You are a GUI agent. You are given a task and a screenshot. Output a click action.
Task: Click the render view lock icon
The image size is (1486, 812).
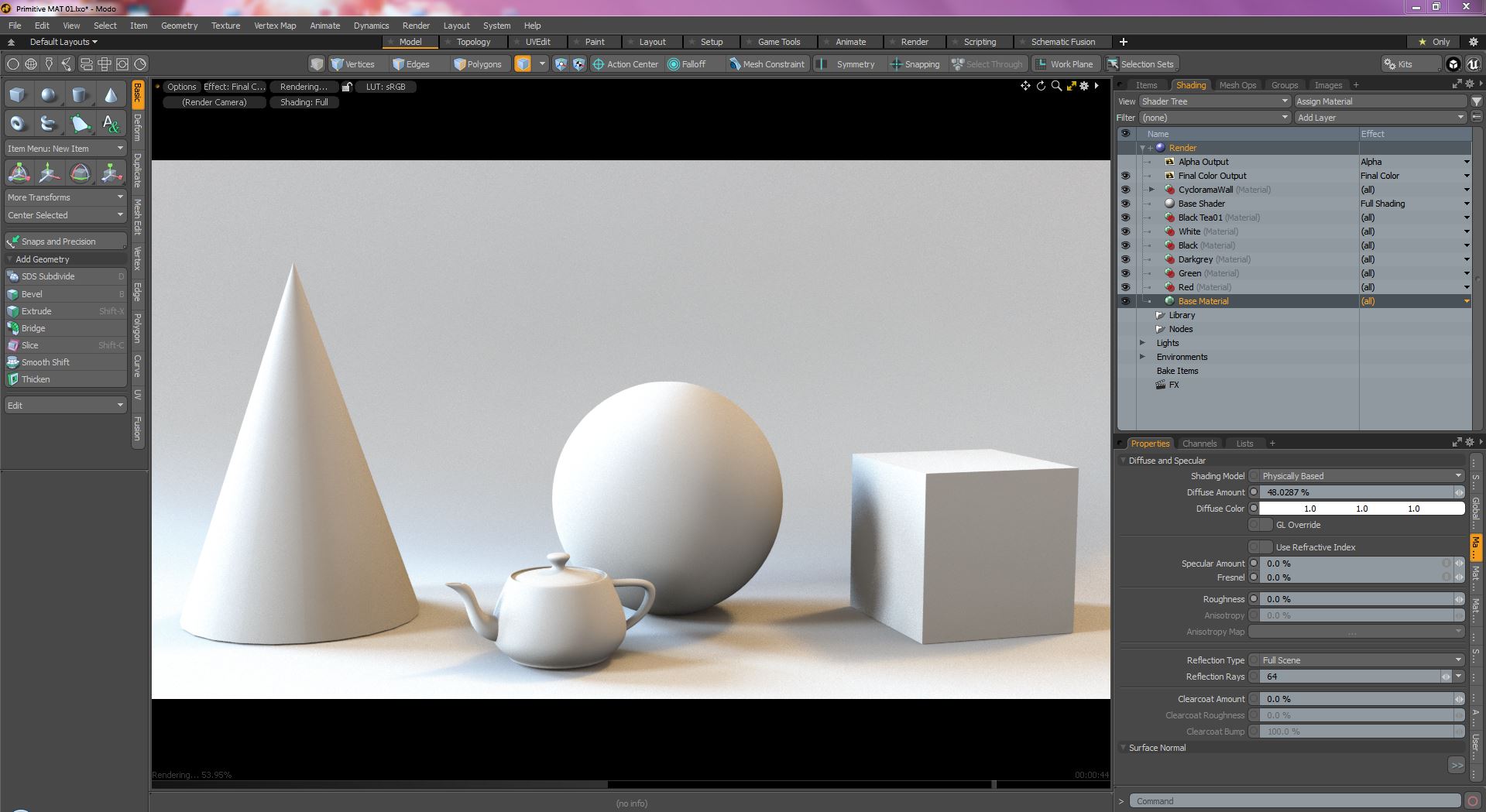(x=347, y=87)
